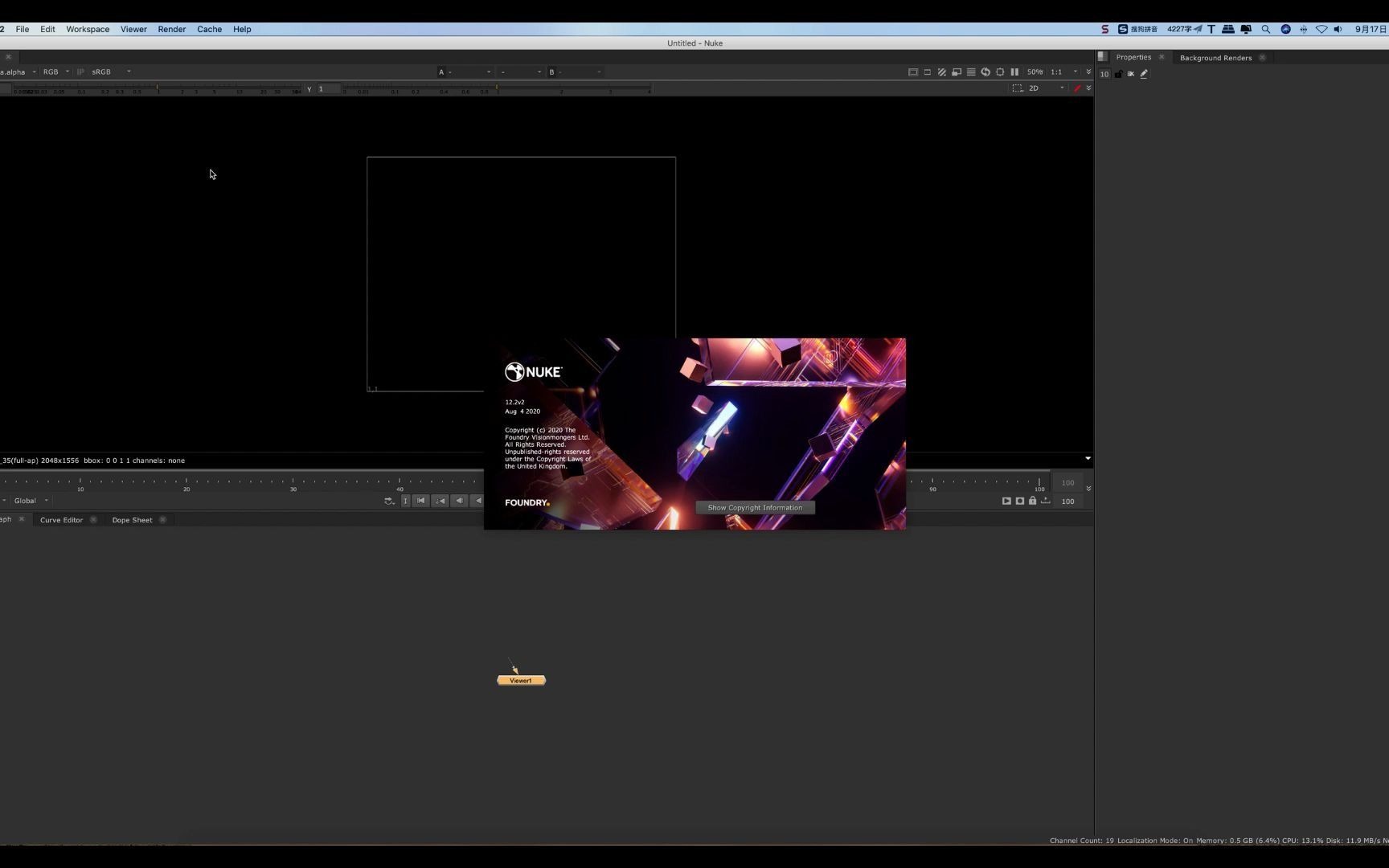This screenshot has height=868, width=1389.
Task: Click the pencil edit icon in Properties
Action: [x=1144, y=74]
